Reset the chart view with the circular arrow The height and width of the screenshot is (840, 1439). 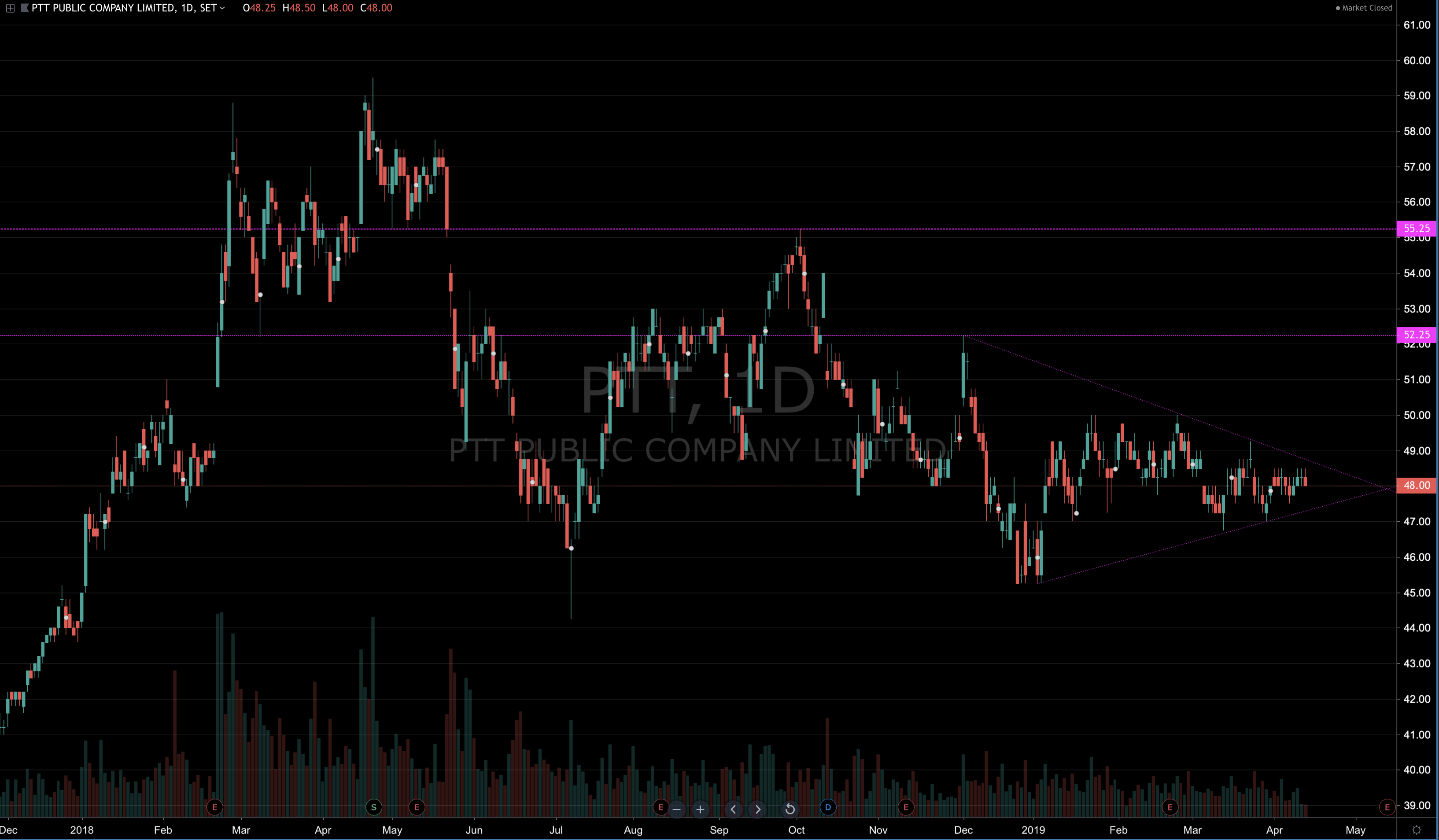790,809
